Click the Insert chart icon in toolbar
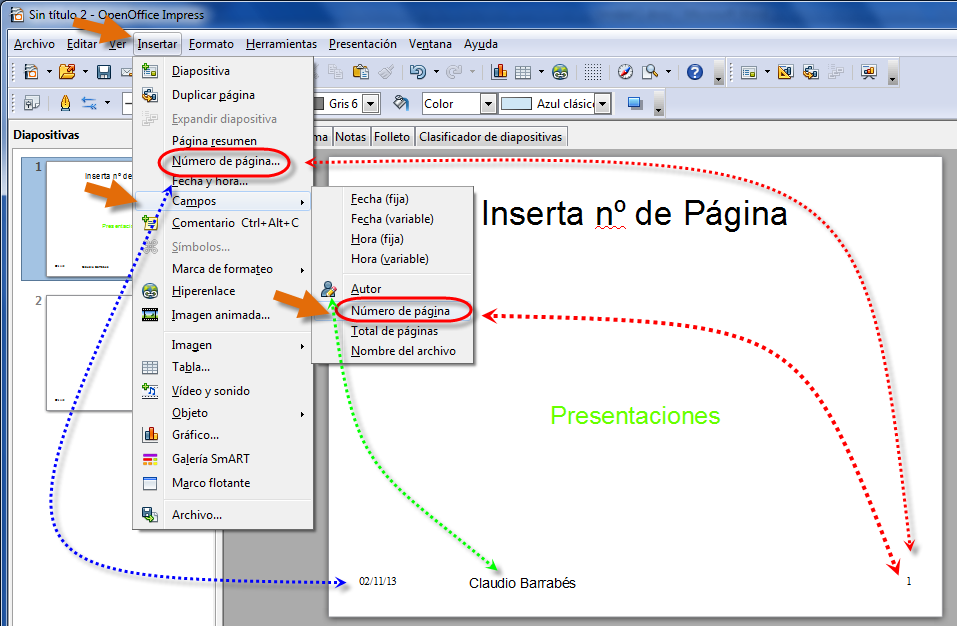This screenshot has height=626, width=957. 499,72
